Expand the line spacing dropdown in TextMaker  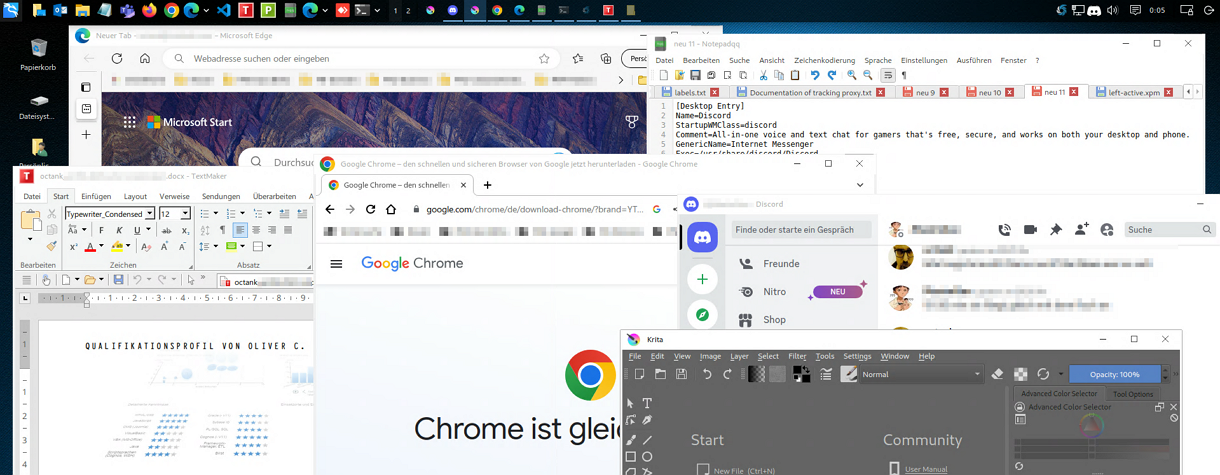pyautogui.click(x=216, y=246)
